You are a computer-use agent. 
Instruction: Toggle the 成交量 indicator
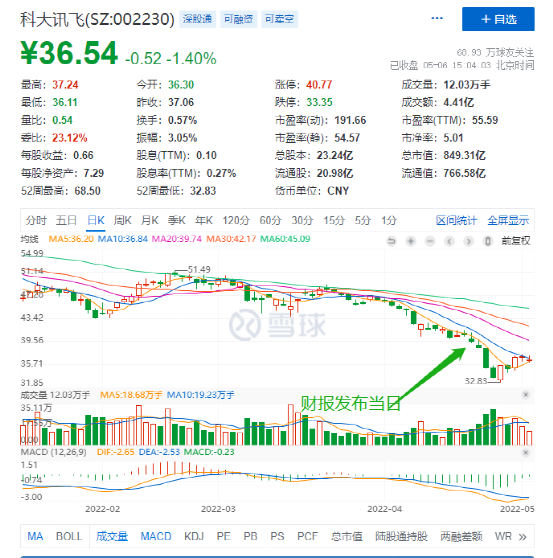point(112,536)
